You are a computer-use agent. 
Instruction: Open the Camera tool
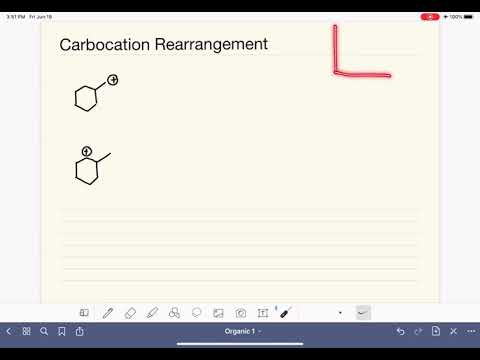241,313
